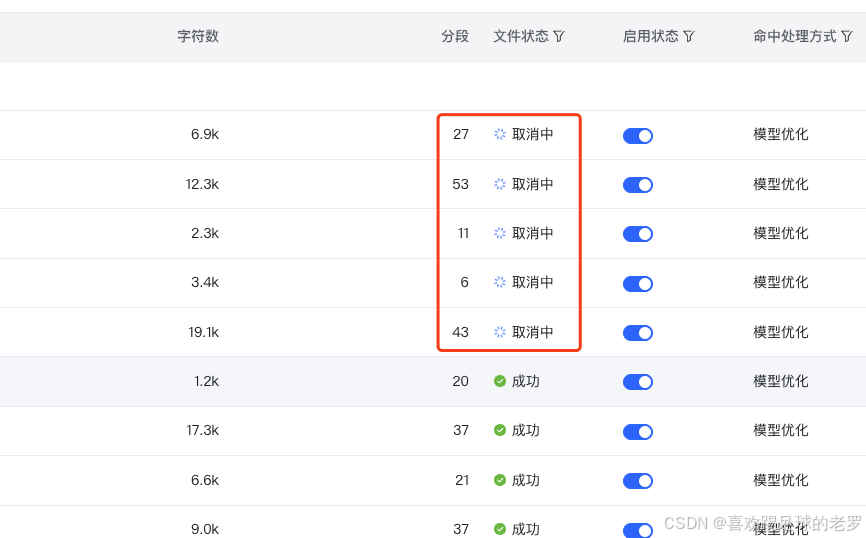Click the 1.2k character count cell
Screen dimensions: 866x538
206,381
